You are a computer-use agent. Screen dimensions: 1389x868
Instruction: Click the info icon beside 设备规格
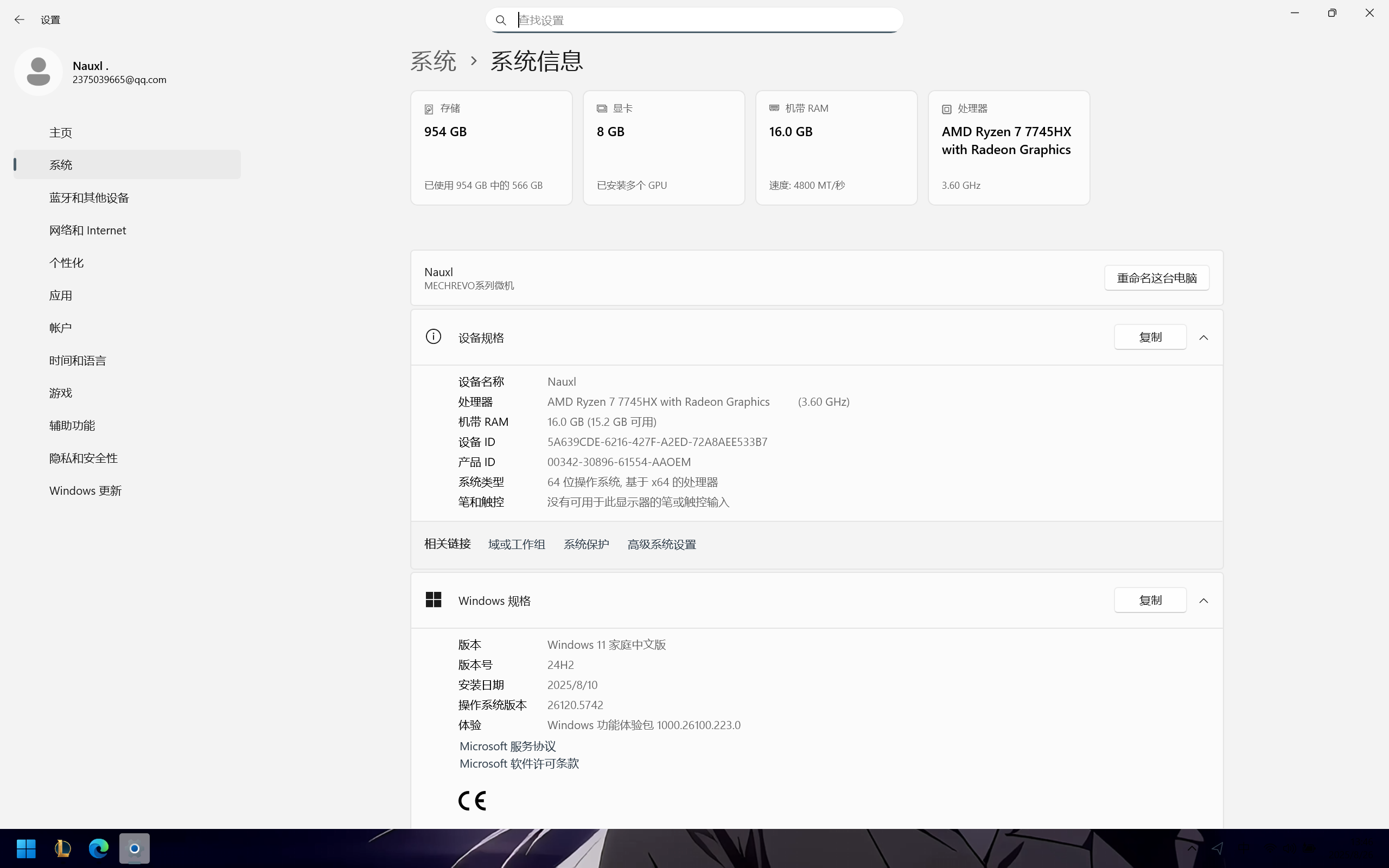click(x=434, y=336)
